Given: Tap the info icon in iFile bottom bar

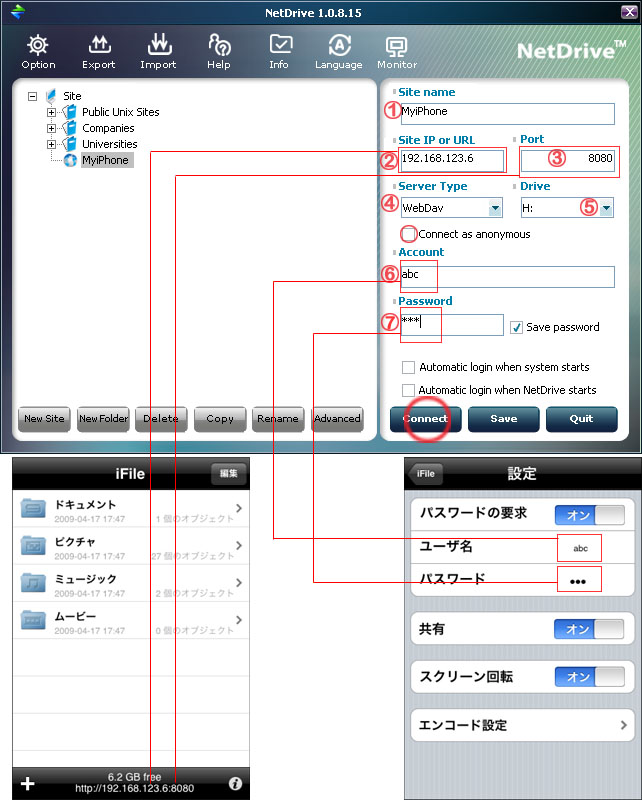Looking at the screenshot, I should pos(235,783).
